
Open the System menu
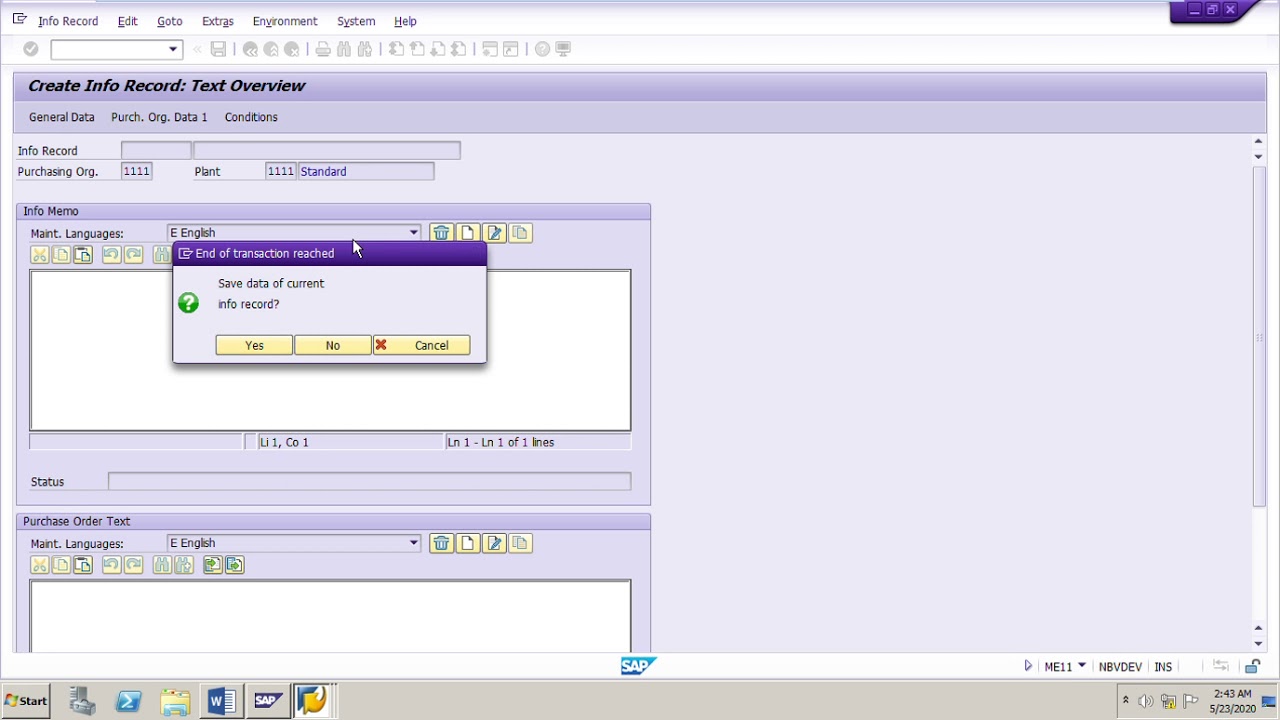tap(356, 21)
